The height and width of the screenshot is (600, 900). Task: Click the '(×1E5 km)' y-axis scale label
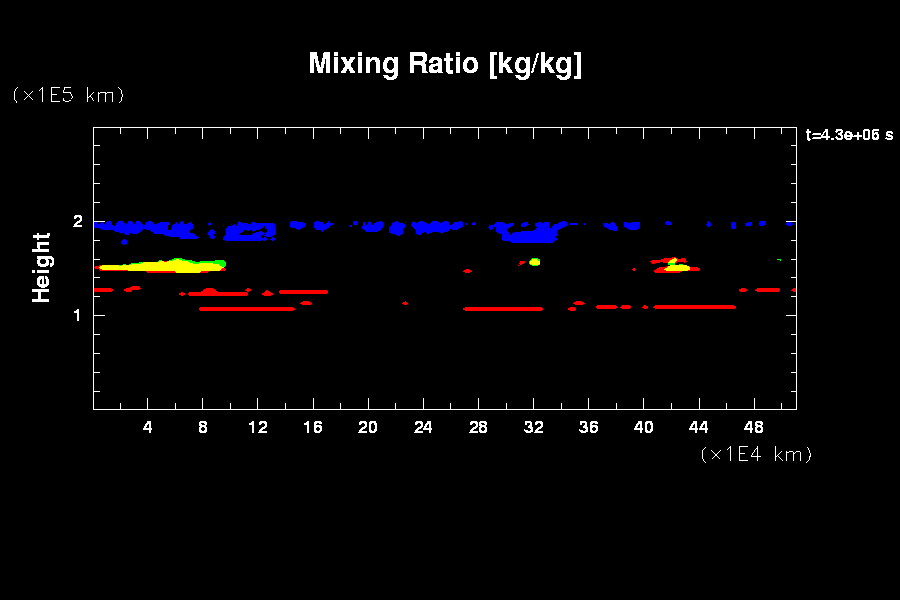(x=68, y=95)
